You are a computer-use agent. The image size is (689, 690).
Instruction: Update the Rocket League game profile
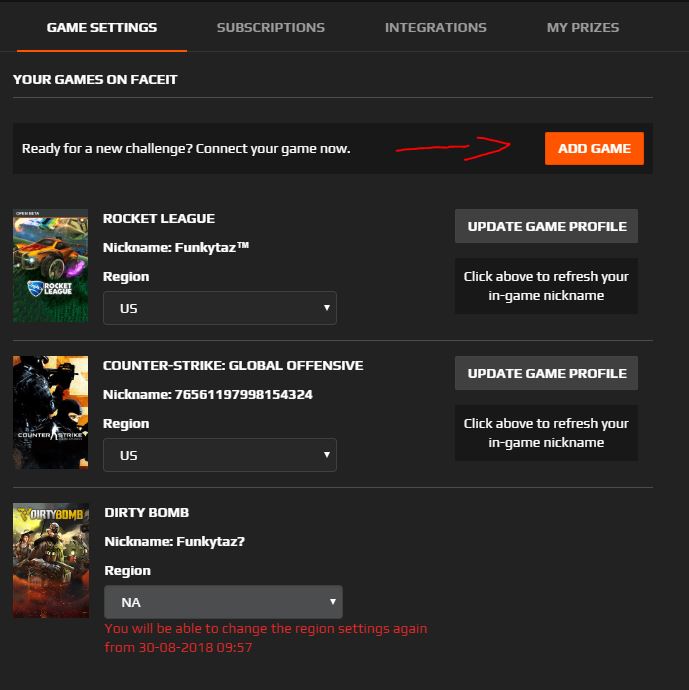[x=546, y=226]
